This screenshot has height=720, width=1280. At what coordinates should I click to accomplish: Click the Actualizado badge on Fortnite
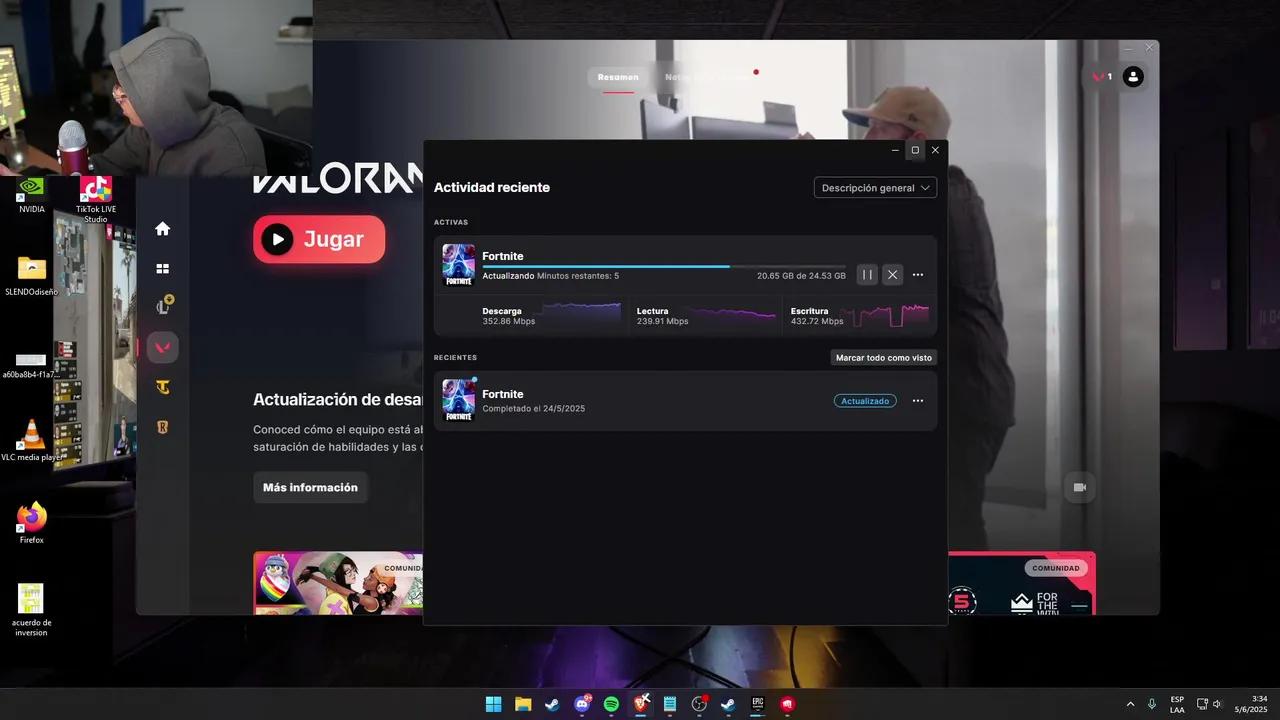click(865, 401)
